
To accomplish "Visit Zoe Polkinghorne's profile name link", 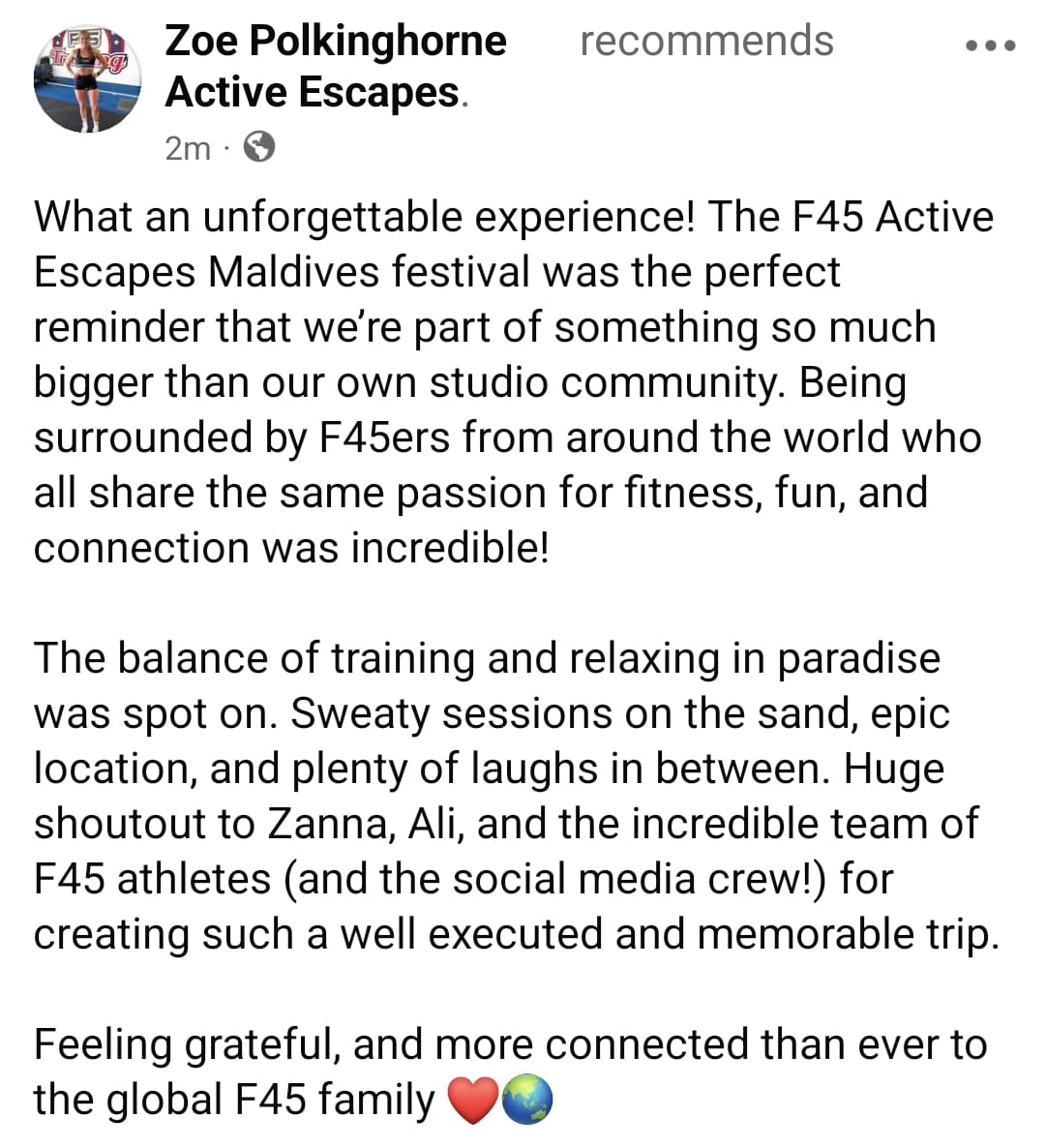I will tap(336, 41).
